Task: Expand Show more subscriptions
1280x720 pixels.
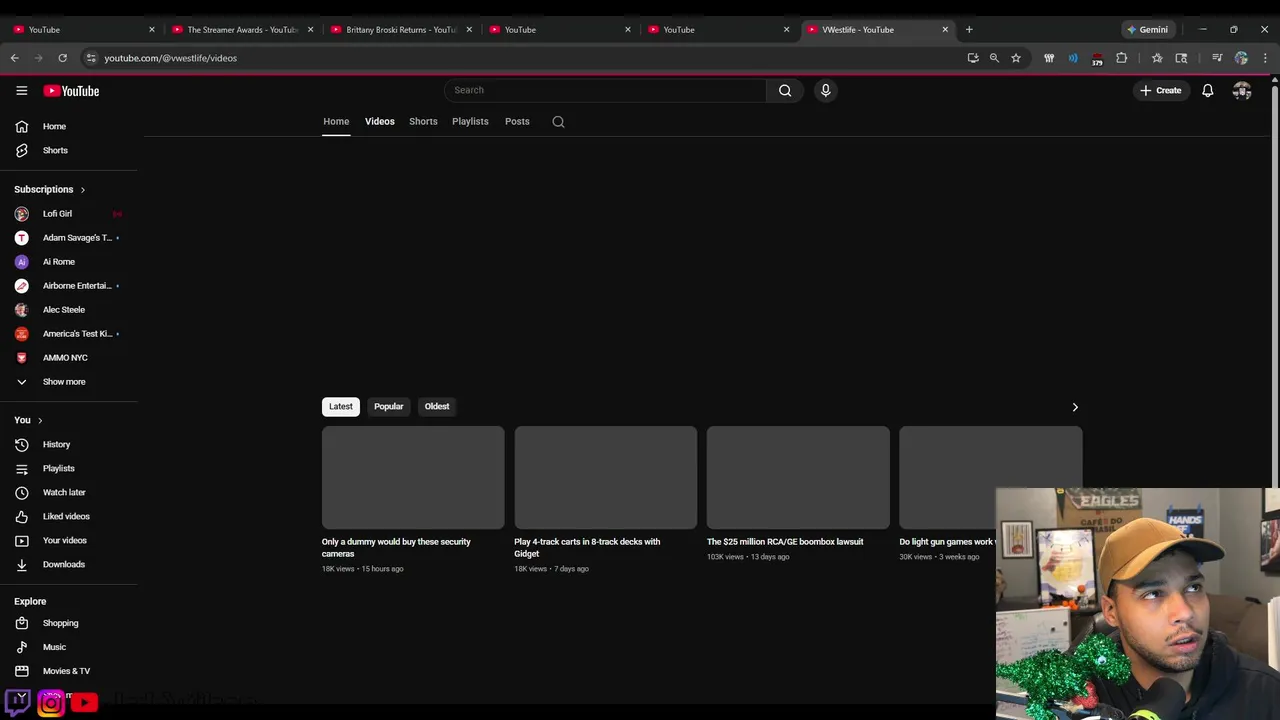Action: pyautogui.click(x=64, y=382)
